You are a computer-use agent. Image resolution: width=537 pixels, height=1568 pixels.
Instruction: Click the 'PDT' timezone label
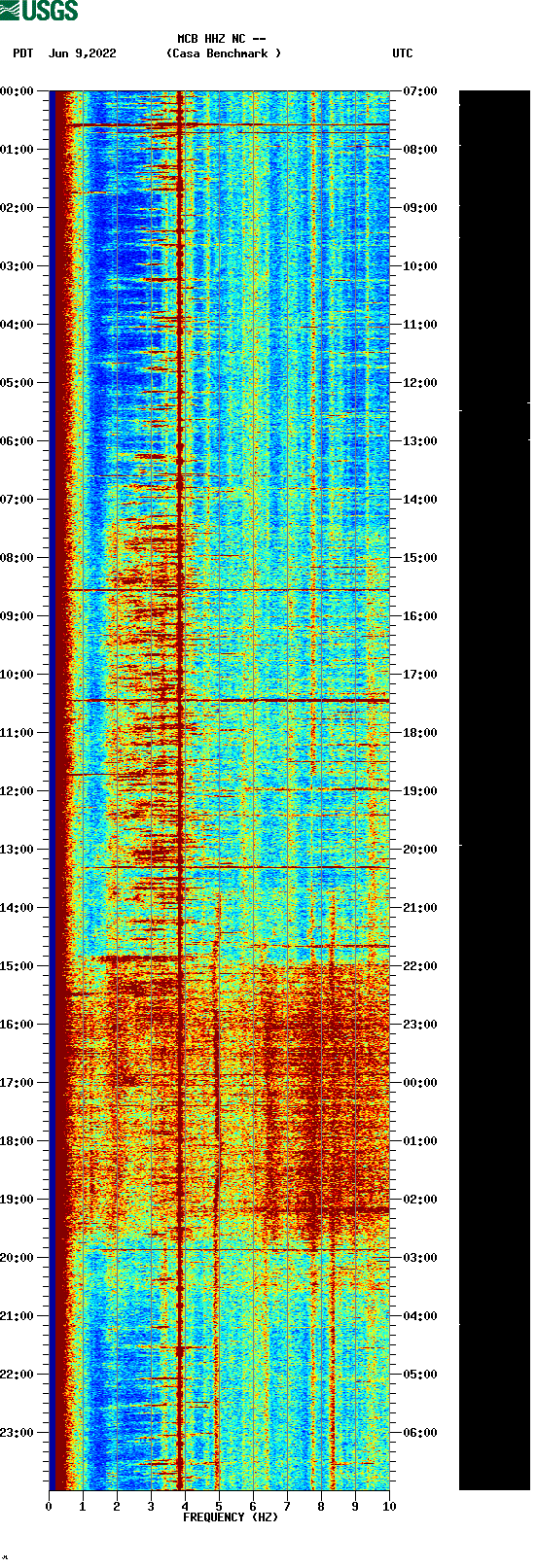(x=23, y=53)
